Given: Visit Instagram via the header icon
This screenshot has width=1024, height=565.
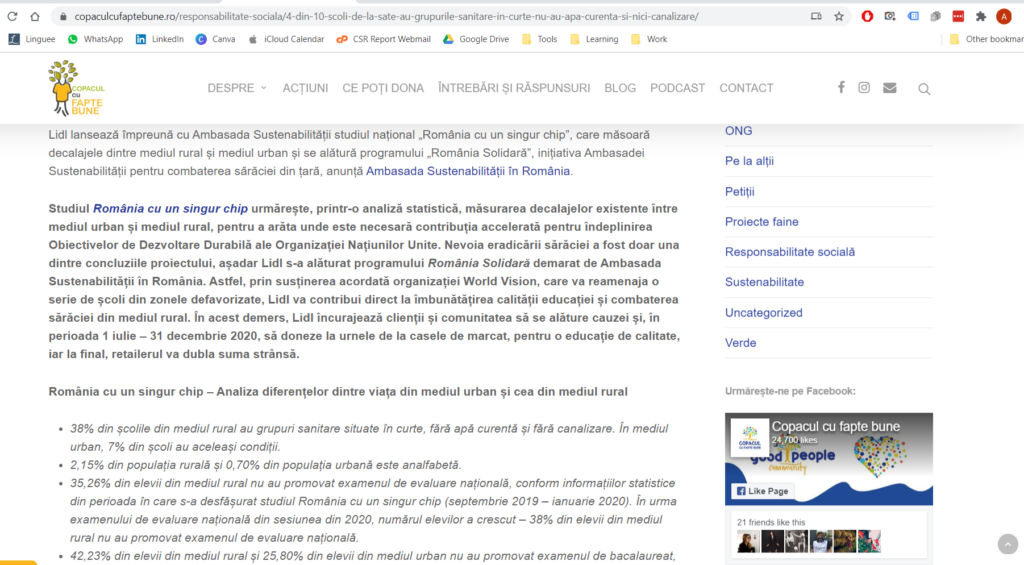Looking at the screenshot, I should pyautogui.click(x=864, y=88).
